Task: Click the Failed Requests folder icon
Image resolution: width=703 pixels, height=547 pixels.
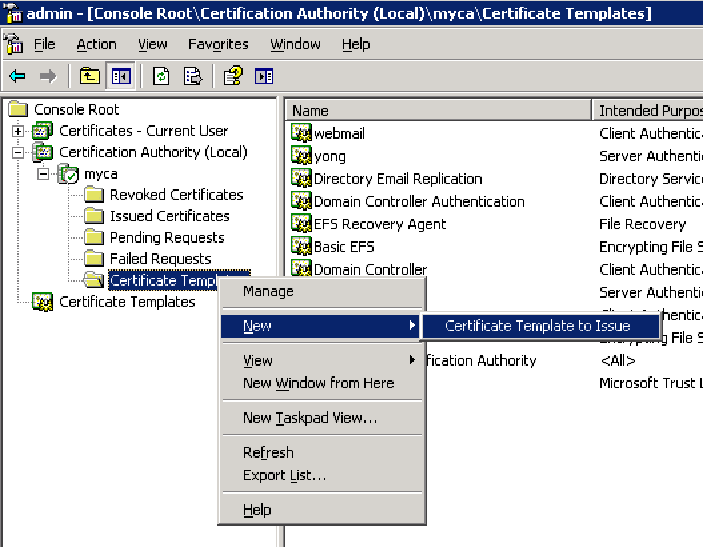Action: click(94, 259)
